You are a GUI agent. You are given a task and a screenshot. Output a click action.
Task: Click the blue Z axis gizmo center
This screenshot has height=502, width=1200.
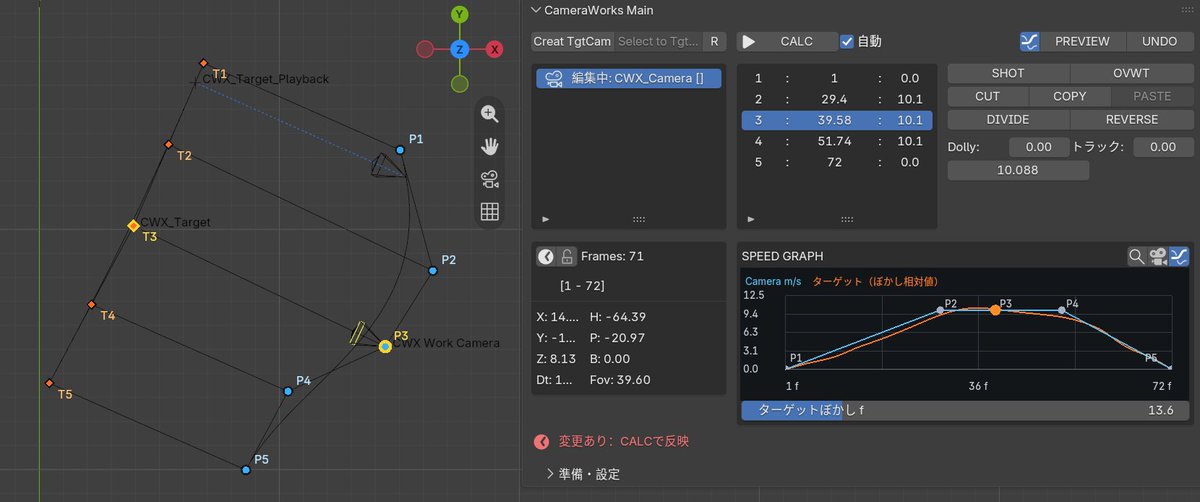pyautogui.click(x=459, y=49)
